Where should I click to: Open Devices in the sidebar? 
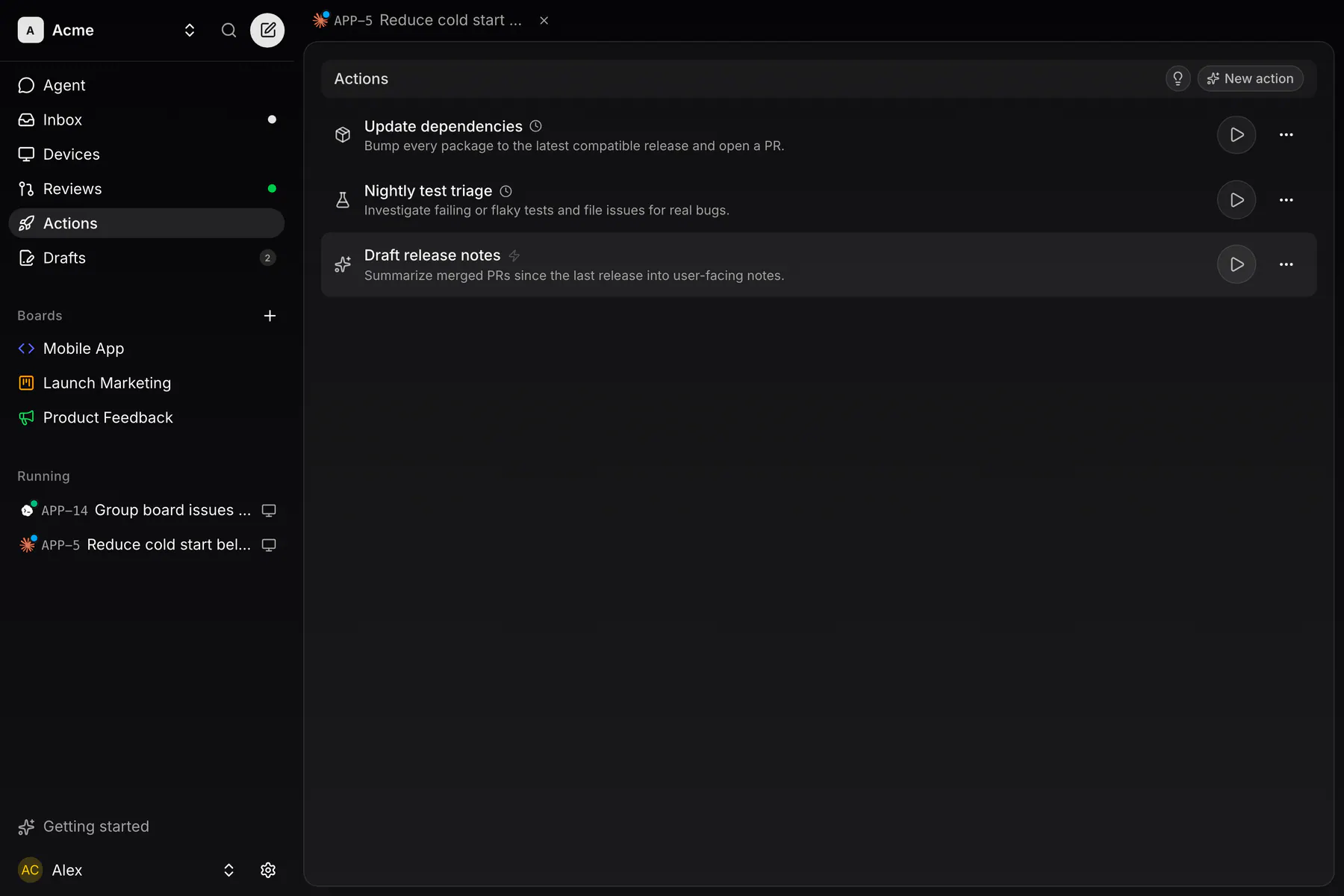point(146,154)
